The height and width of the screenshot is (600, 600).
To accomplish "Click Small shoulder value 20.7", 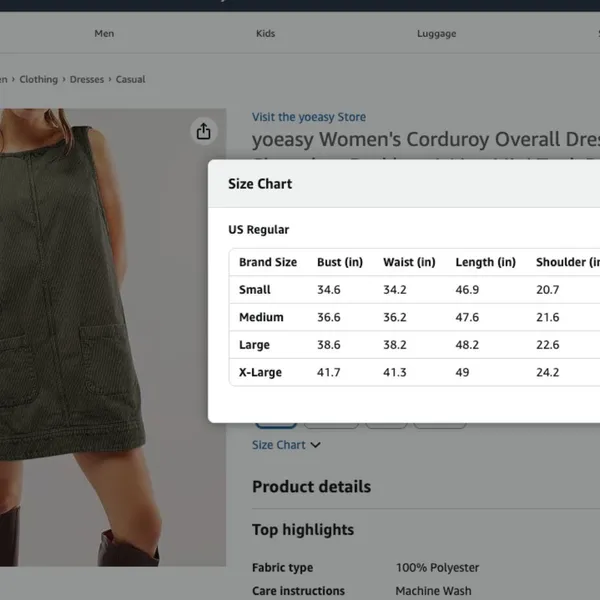I will [x=548, y=290].
